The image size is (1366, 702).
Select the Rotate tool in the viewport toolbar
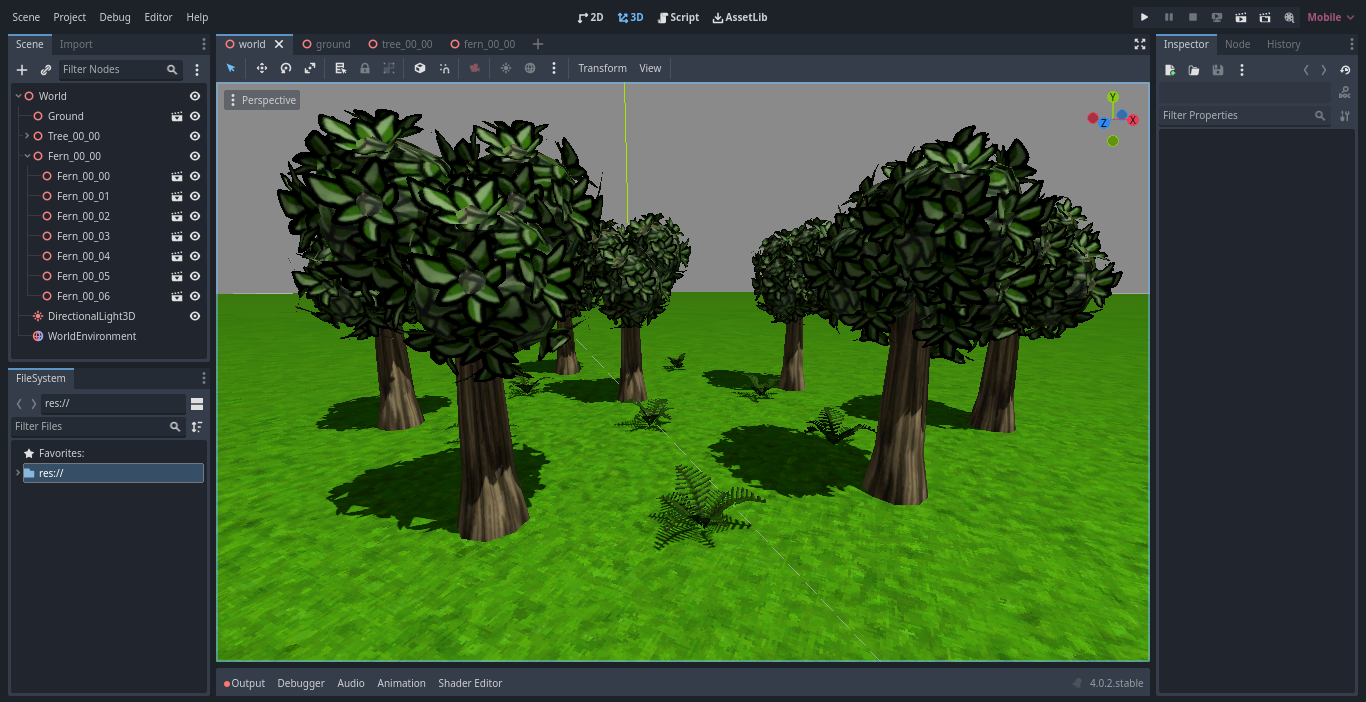[286, 68]
